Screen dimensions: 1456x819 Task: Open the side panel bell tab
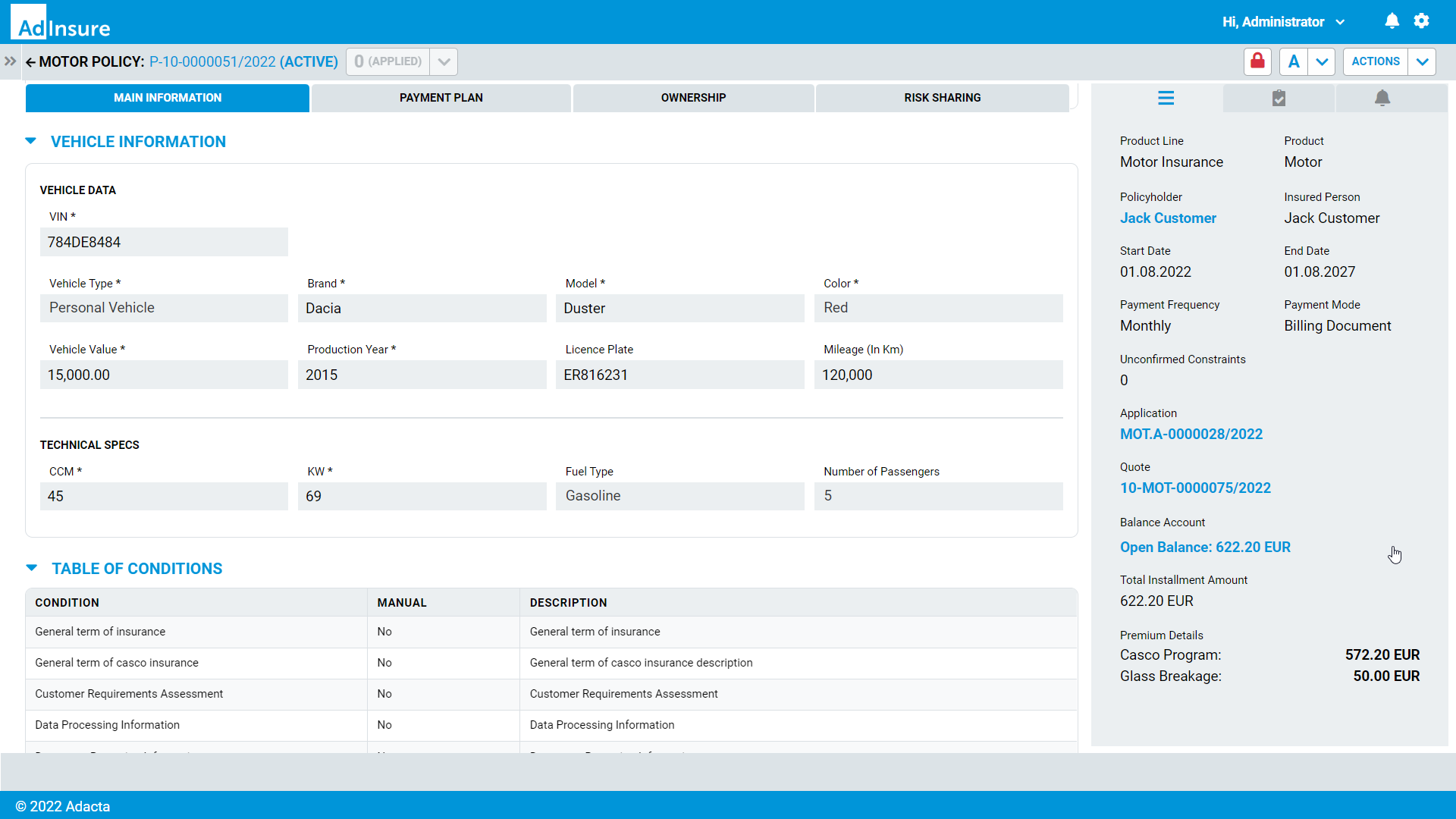(1382, 98)
